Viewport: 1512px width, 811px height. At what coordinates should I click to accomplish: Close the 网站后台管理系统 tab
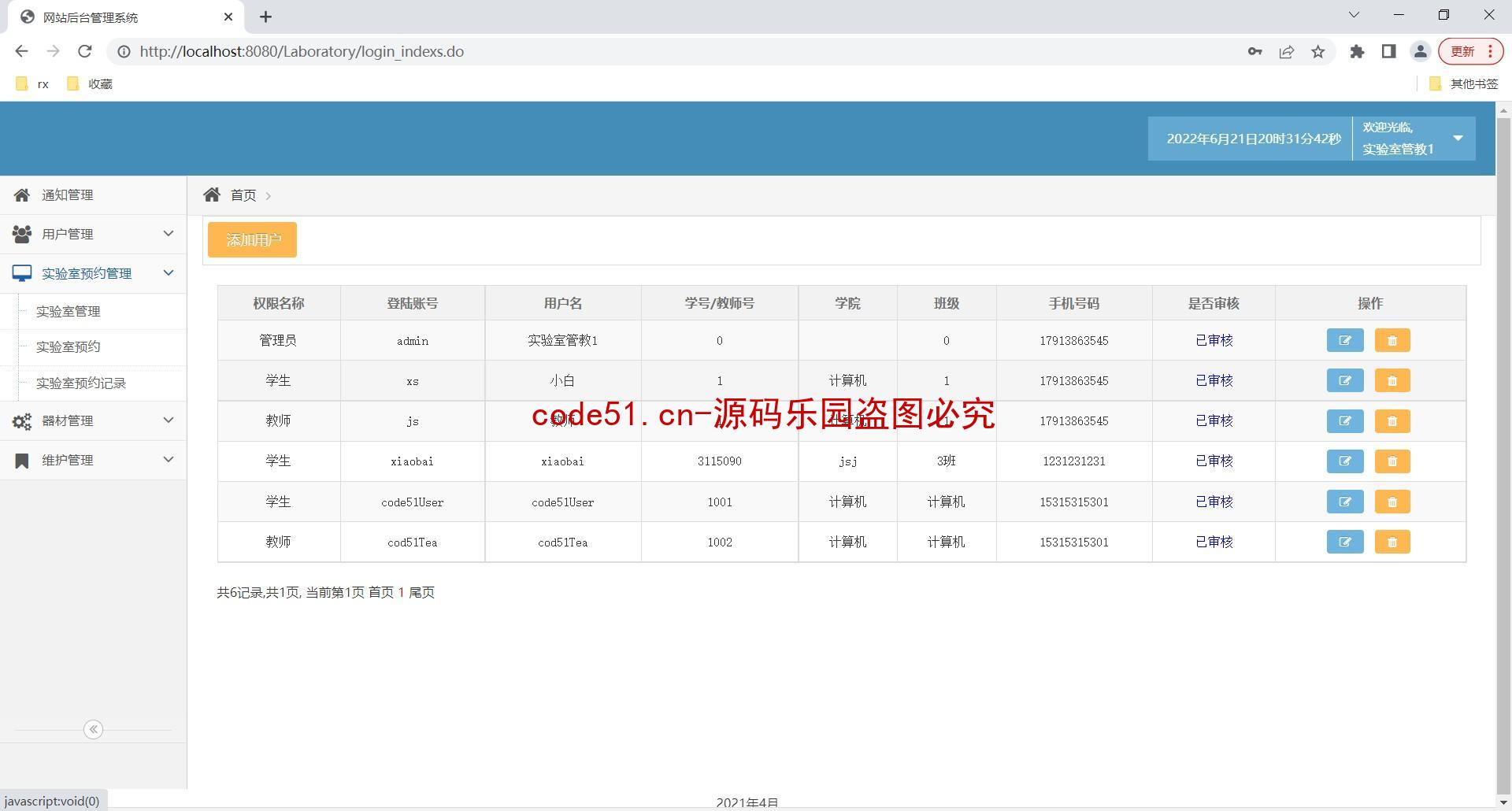(228, 17)
